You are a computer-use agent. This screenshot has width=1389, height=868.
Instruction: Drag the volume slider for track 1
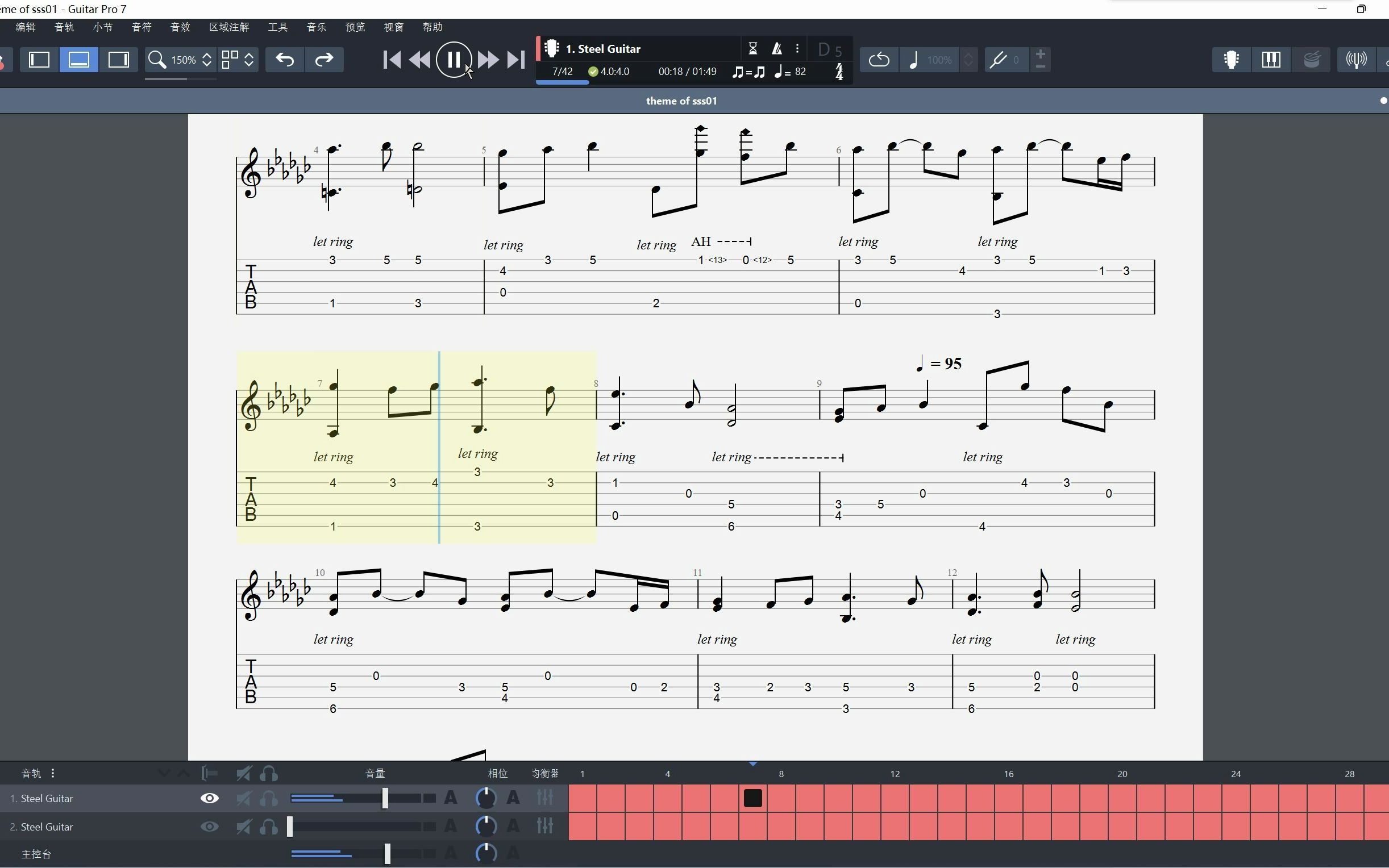click(383, 797)
